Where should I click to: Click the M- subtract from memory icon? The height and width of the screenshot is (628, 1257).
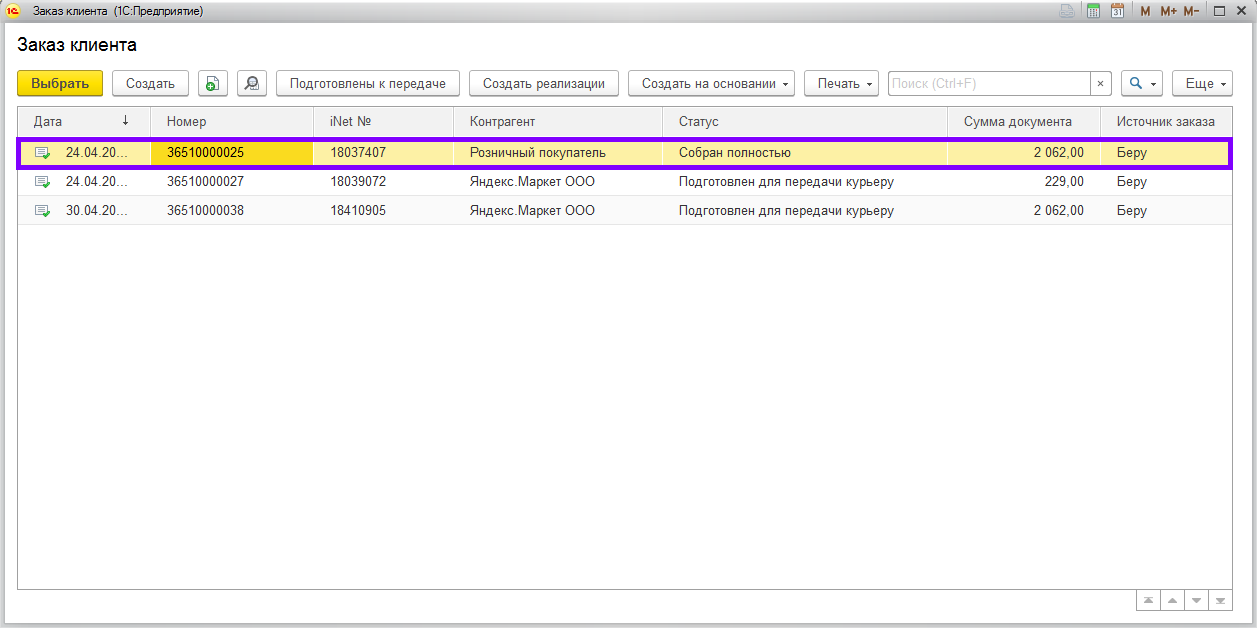pyautogui.click(x=1191, y=11)
